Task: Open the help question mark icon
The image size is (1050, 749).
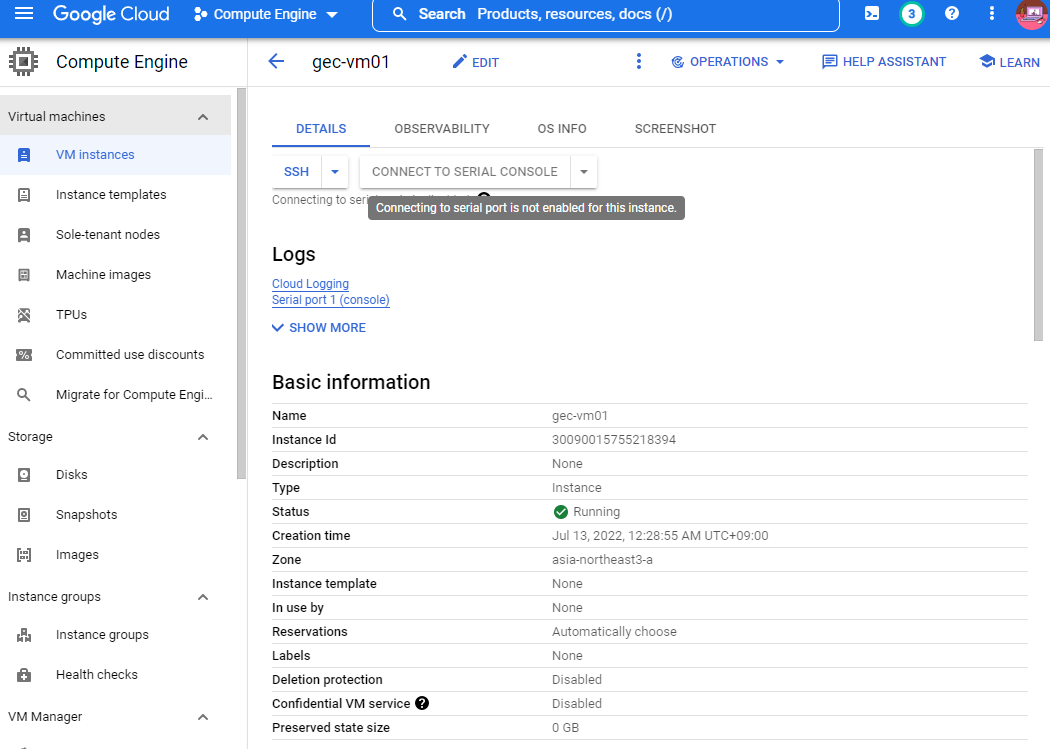Action: 952,13
